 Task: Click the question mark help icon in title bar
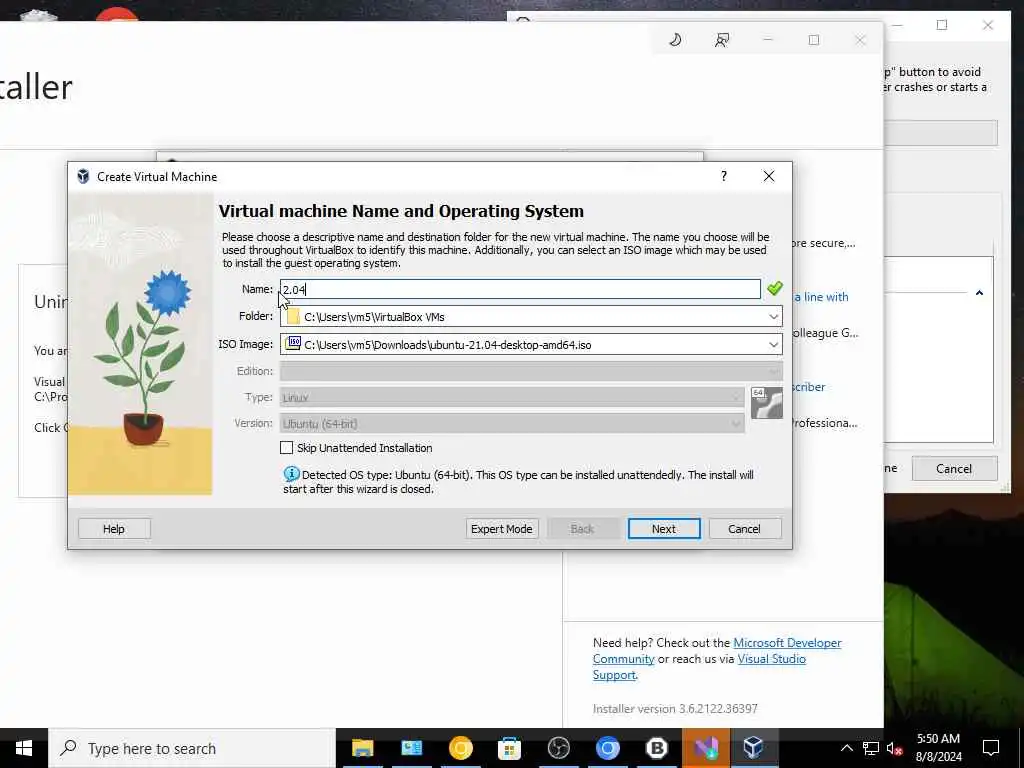[724, 176]
